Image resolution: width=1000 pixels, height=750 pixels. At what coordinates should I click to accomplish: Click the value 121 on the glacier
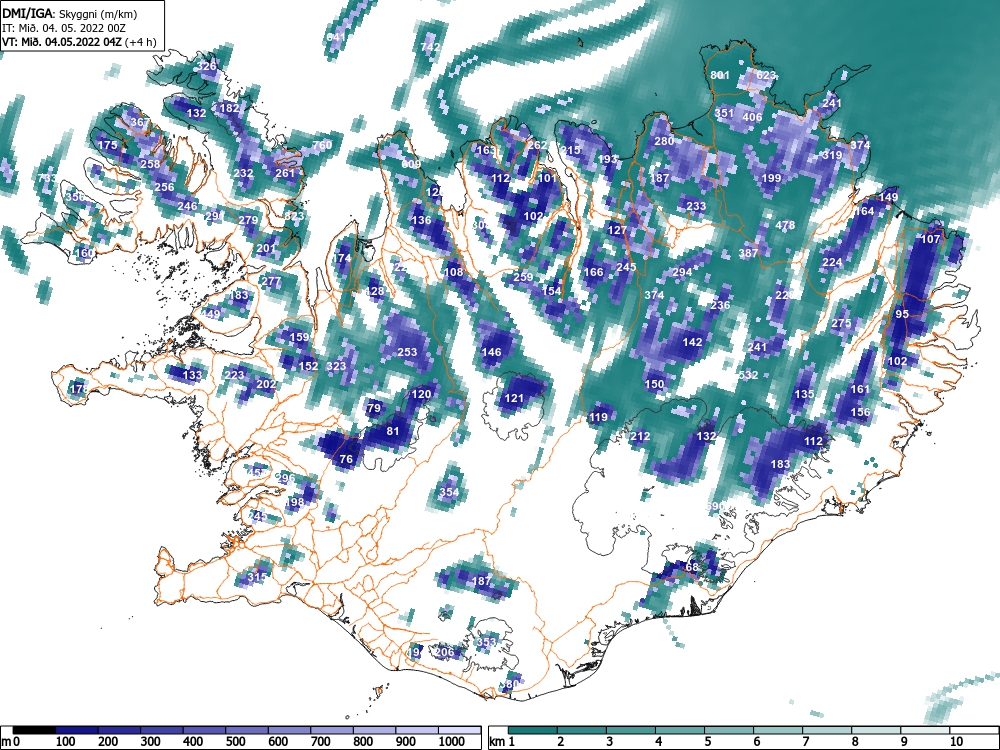(514, 399)
